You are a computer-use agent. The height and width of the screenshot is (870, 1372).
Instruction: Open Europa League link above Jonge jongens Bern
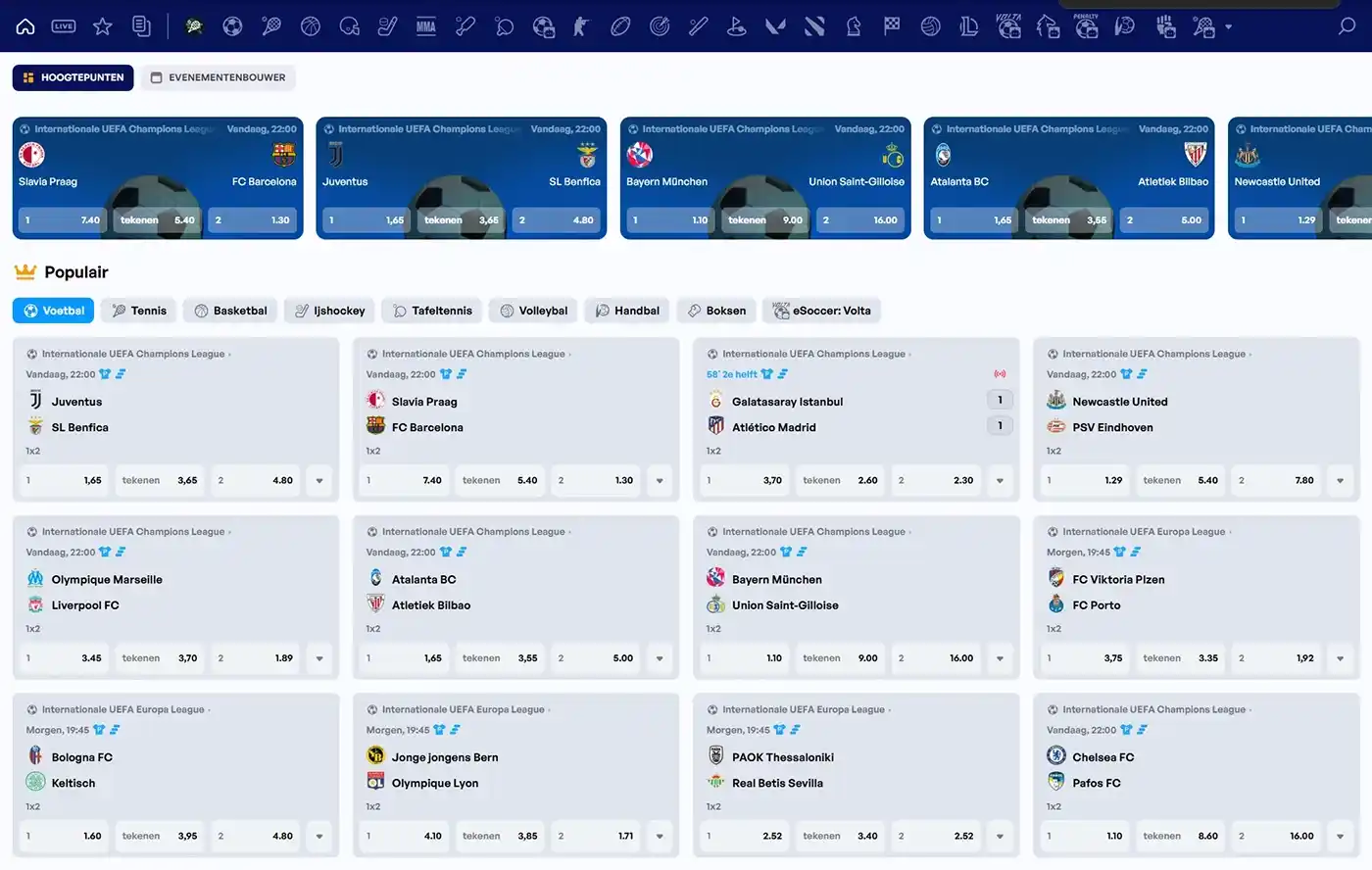coord(463,710)
